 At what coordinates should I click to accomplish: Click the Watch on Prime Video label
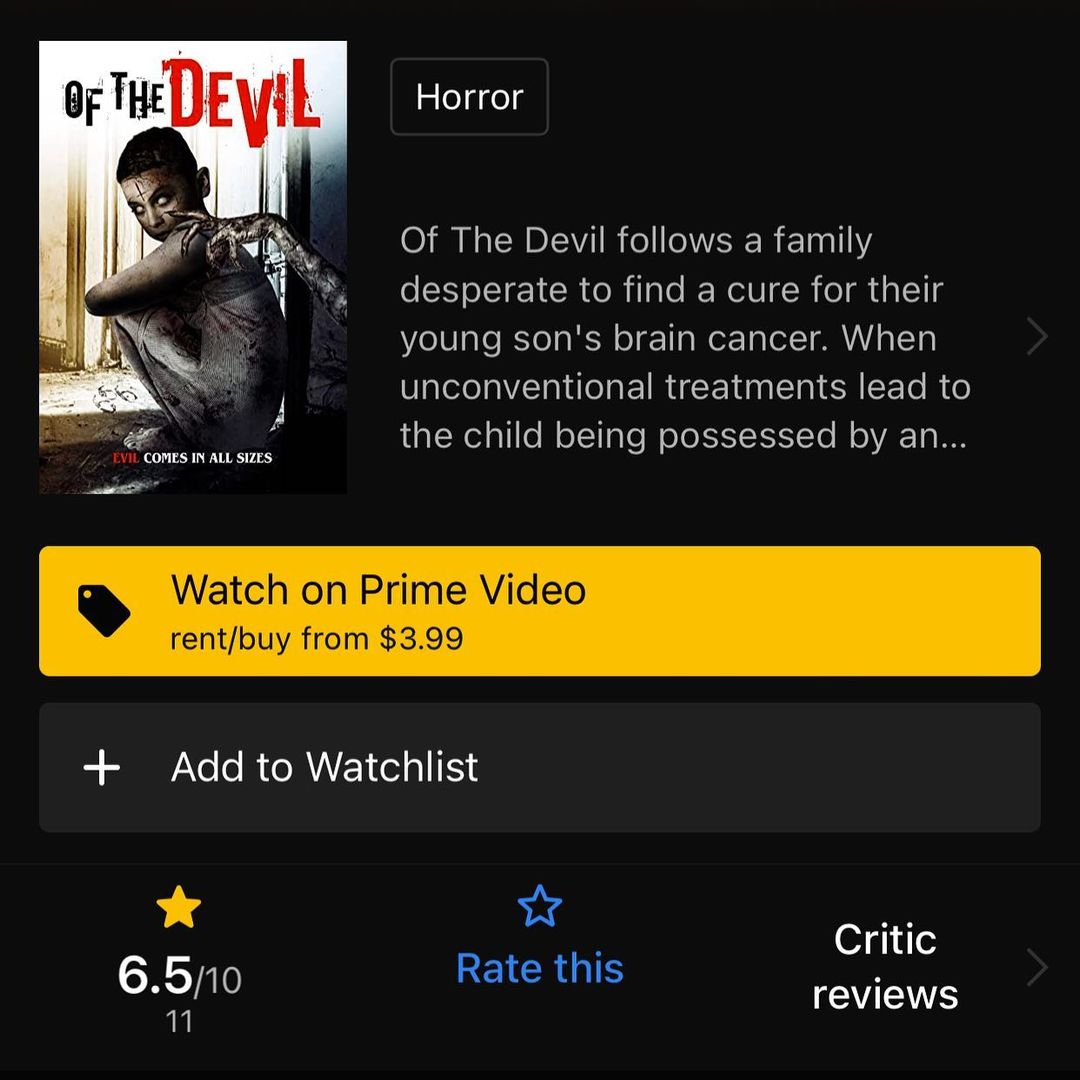378,590
